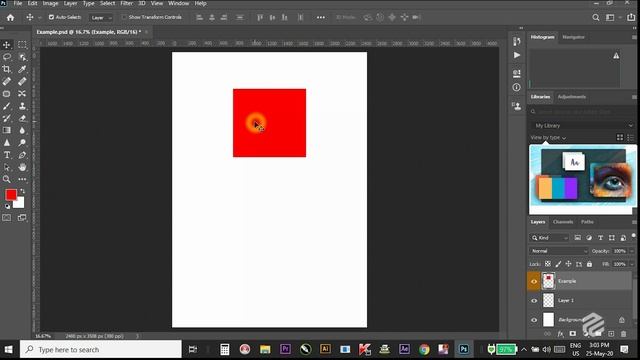
Task: Open the File menu
Action: [18, 3]
